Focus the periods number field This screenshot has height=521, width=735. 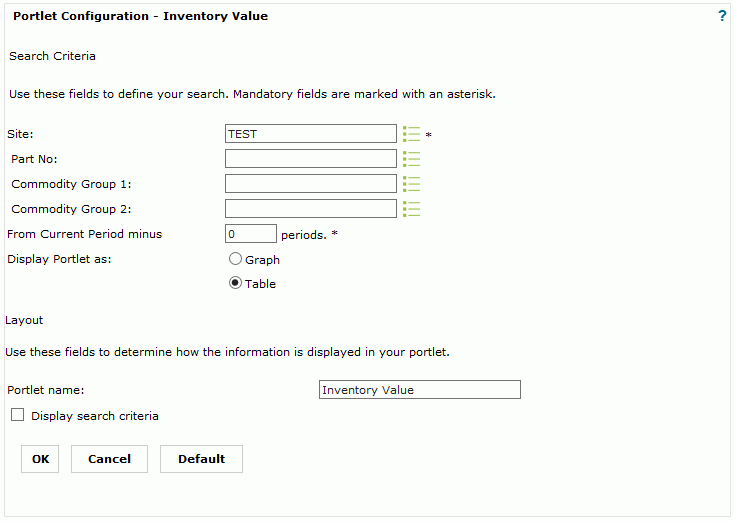click(x=250, y=234)
